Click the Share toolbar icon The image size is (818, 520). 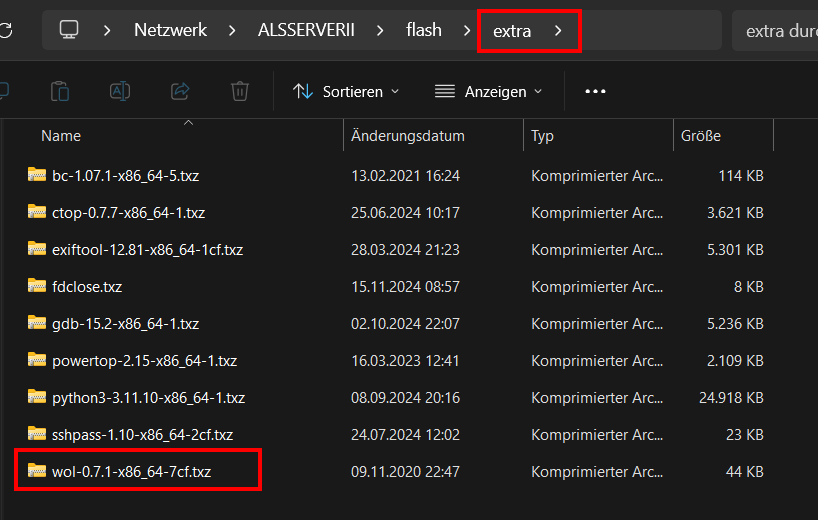point(180,91)
